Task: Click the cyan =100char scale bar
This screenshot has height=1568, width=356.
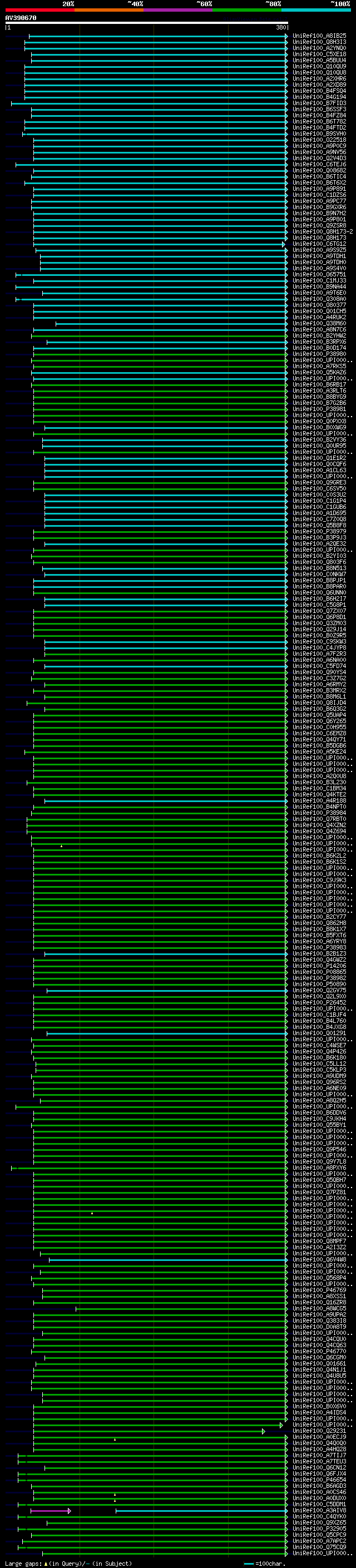Action: pos(248,1563)
